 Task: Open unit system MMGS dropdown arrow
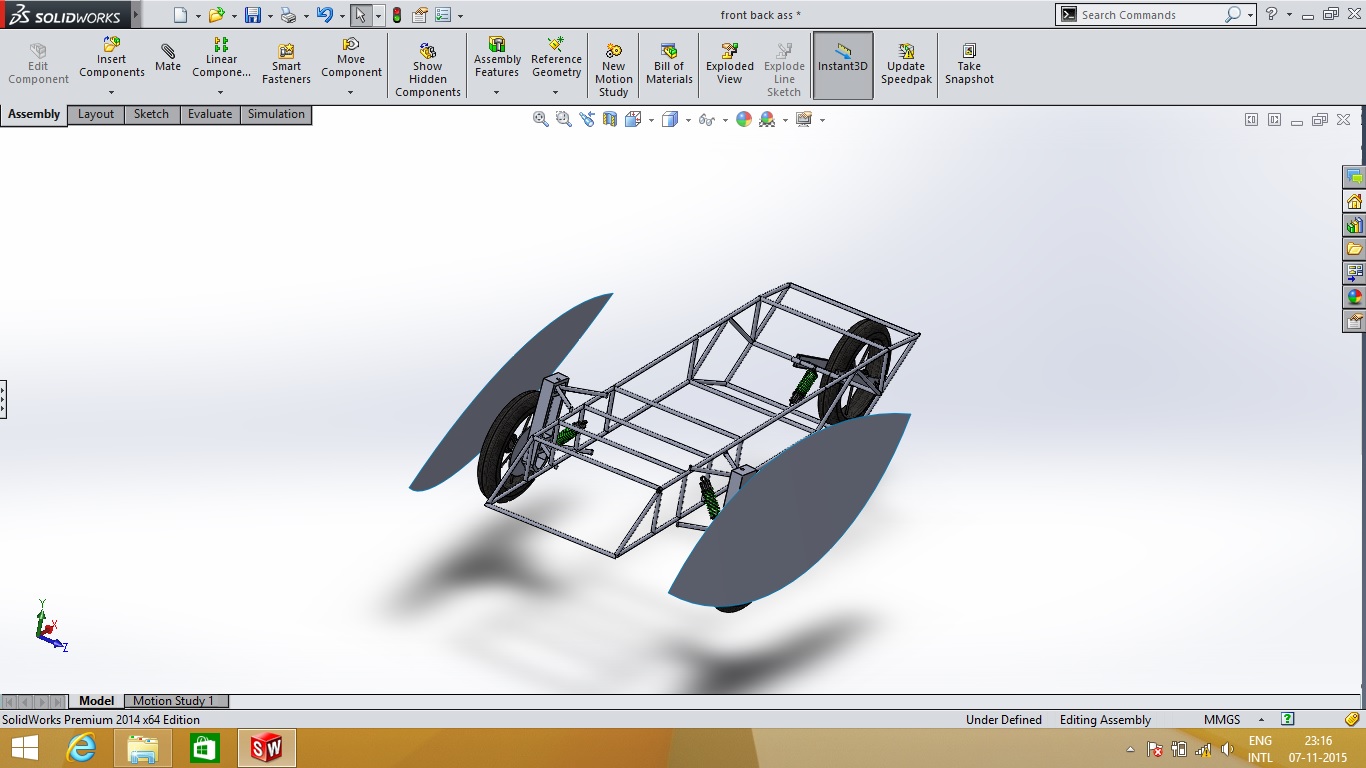click(1261, 720)
